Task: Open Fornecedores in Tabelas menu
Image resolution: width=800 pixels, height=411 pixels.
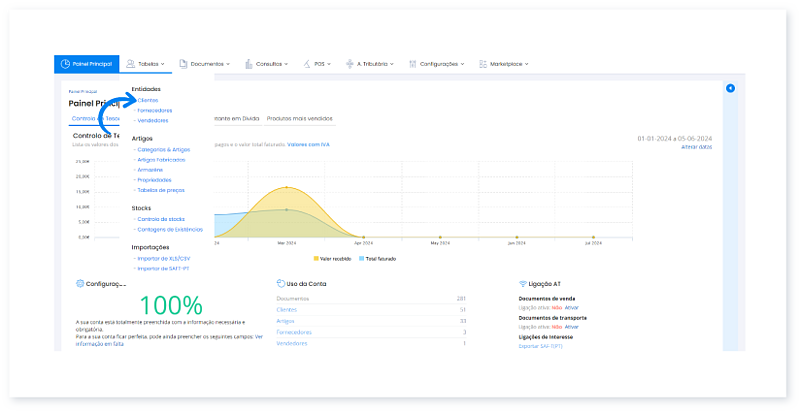Action: point(153,110)
